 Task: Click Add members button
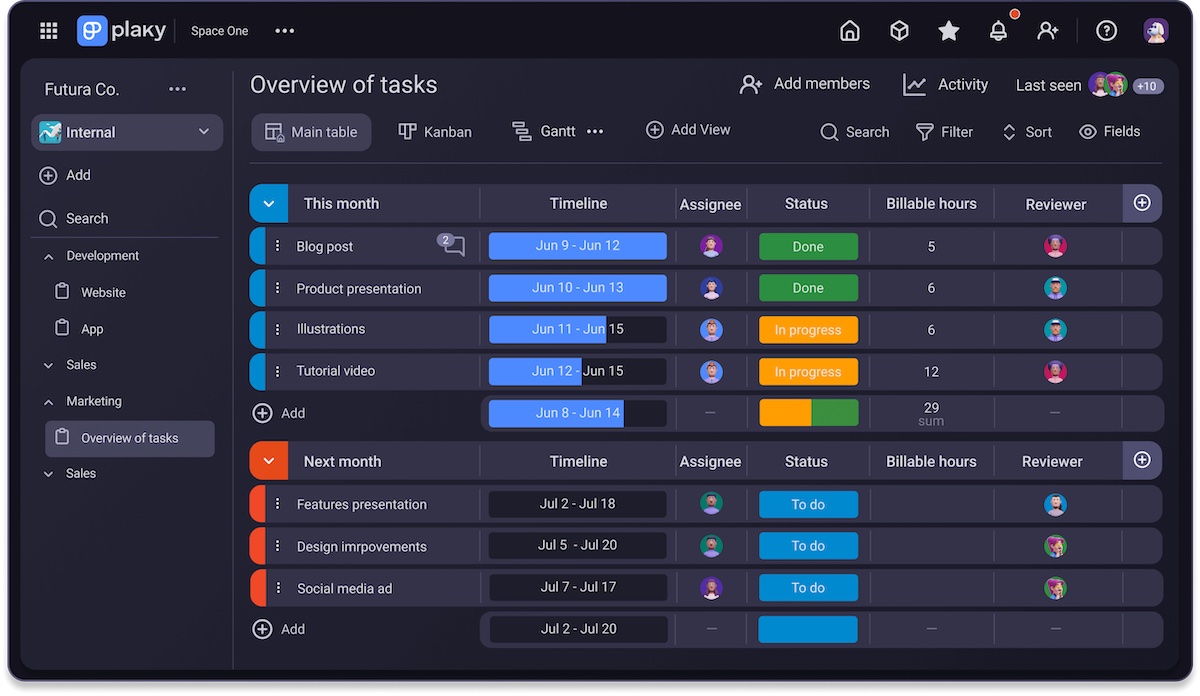coord(805,84)
